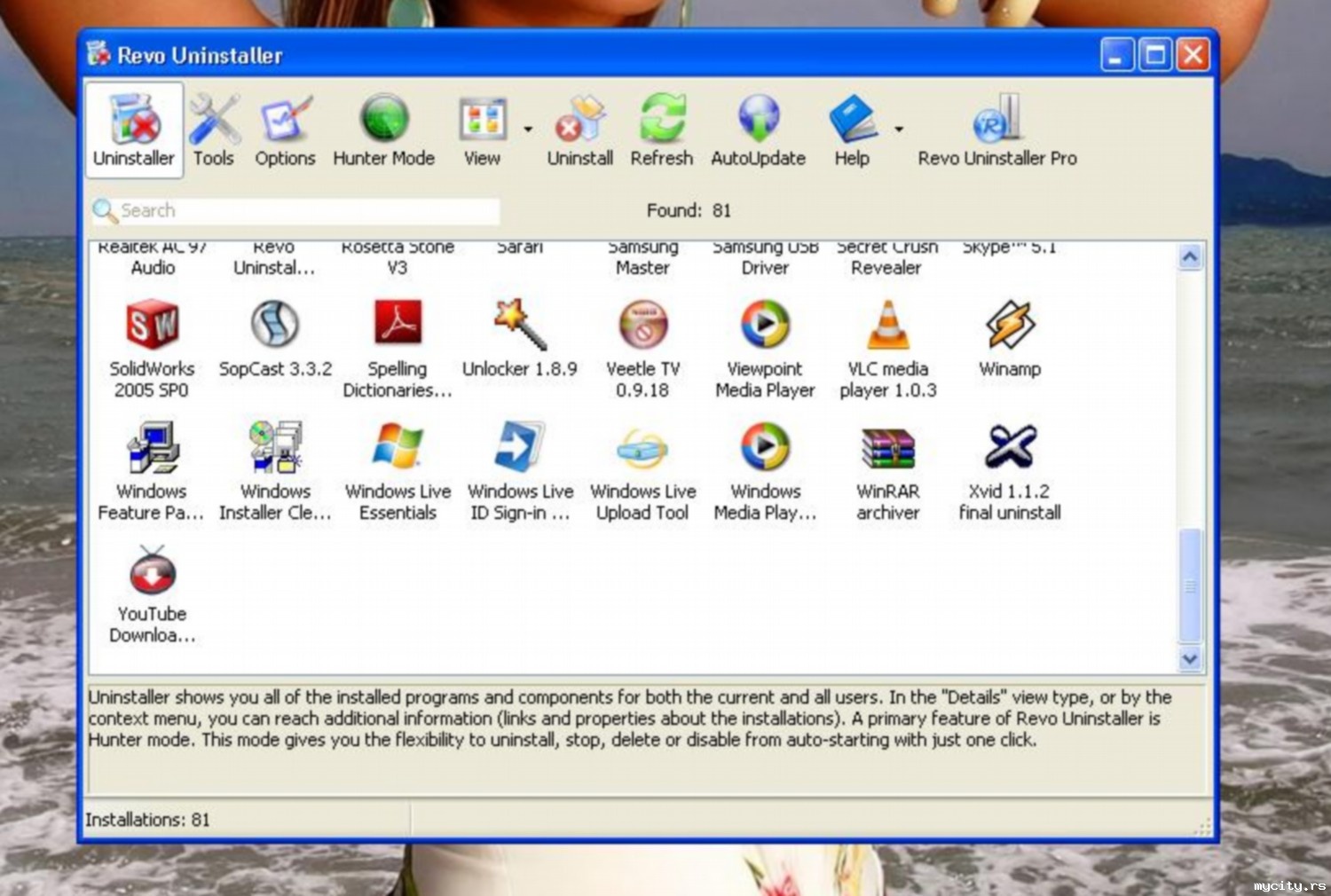Click the Rosetta Stone V3 label

pyautogui.click(x=398, y=258)
